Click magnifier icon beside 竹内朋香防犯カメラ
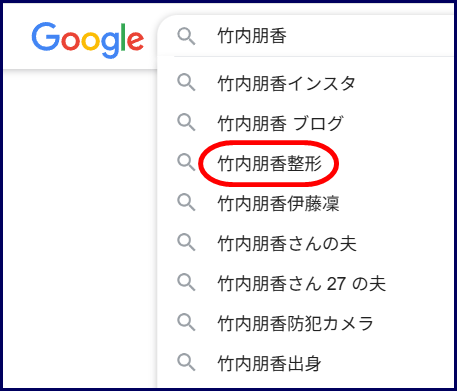Viewport: 457px width, 391px height. coord(186,322)
